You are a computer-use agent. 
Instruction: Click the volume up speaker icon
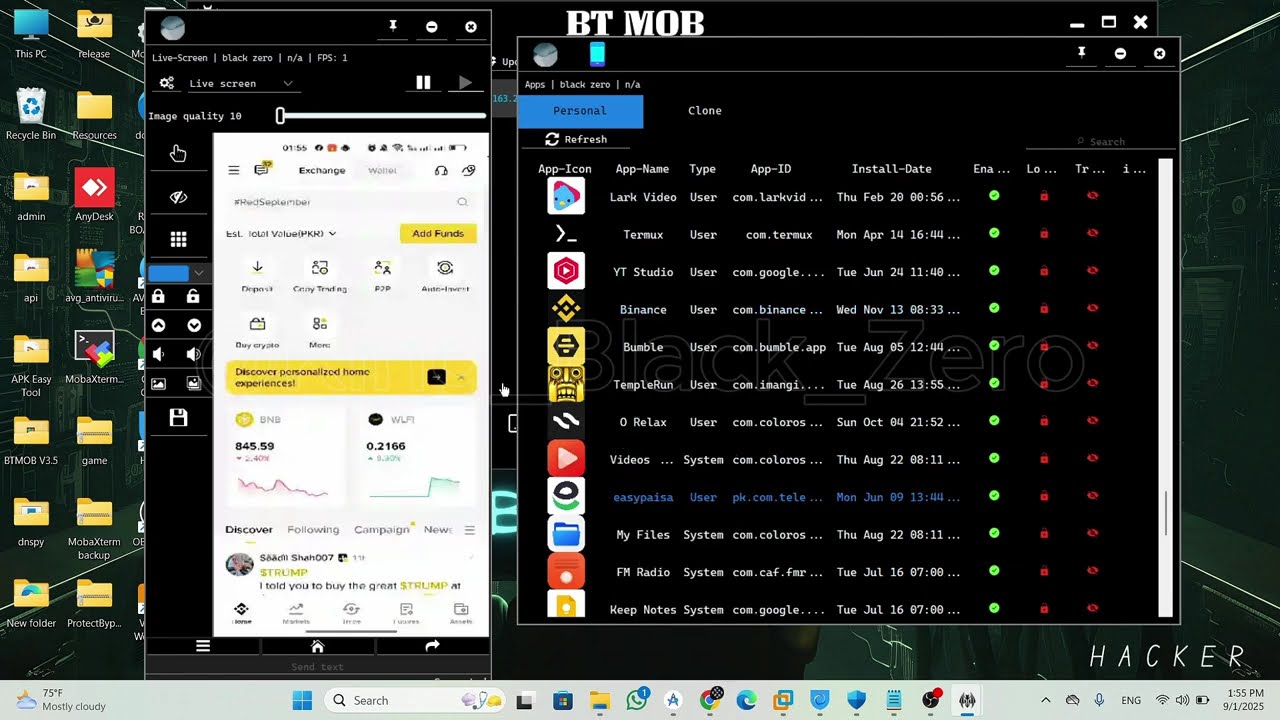[193, 354]
